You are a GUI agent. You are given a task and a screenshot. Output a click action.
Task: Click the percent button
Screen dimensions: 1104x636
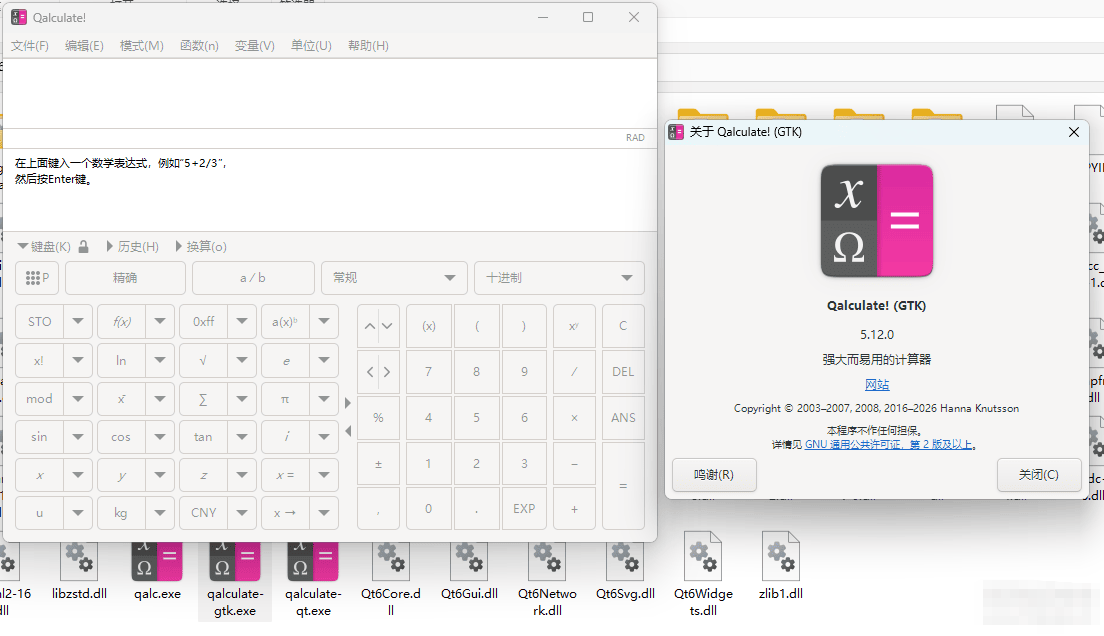point(378,418)
